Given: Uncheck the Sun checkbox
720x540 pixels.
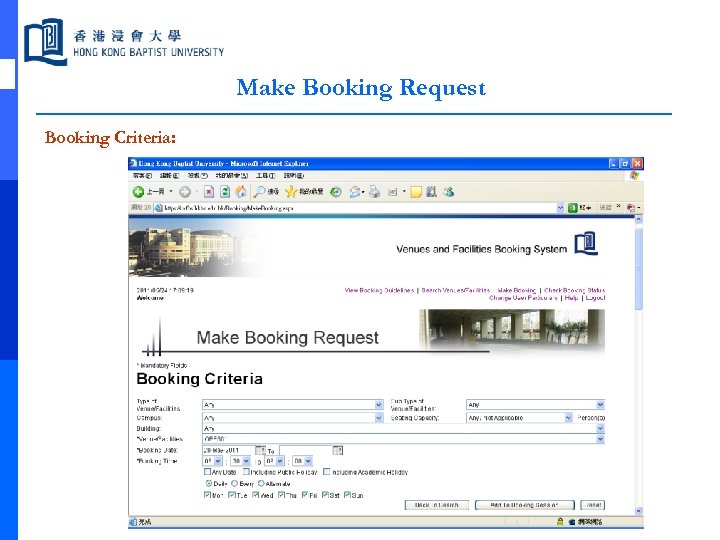Looking at the screenshot, I should point(347,495).
